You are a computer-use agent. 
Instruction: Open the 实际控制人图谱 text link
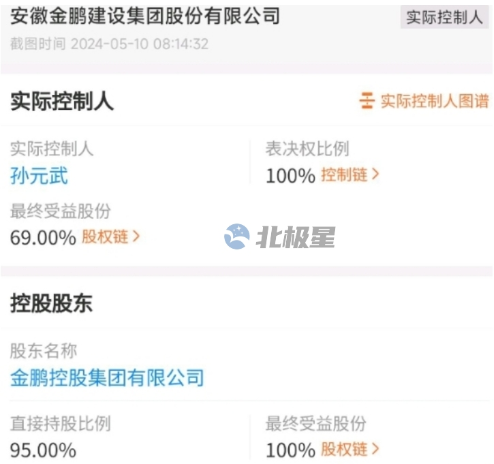pyautogui.click(x=435, y=101)
